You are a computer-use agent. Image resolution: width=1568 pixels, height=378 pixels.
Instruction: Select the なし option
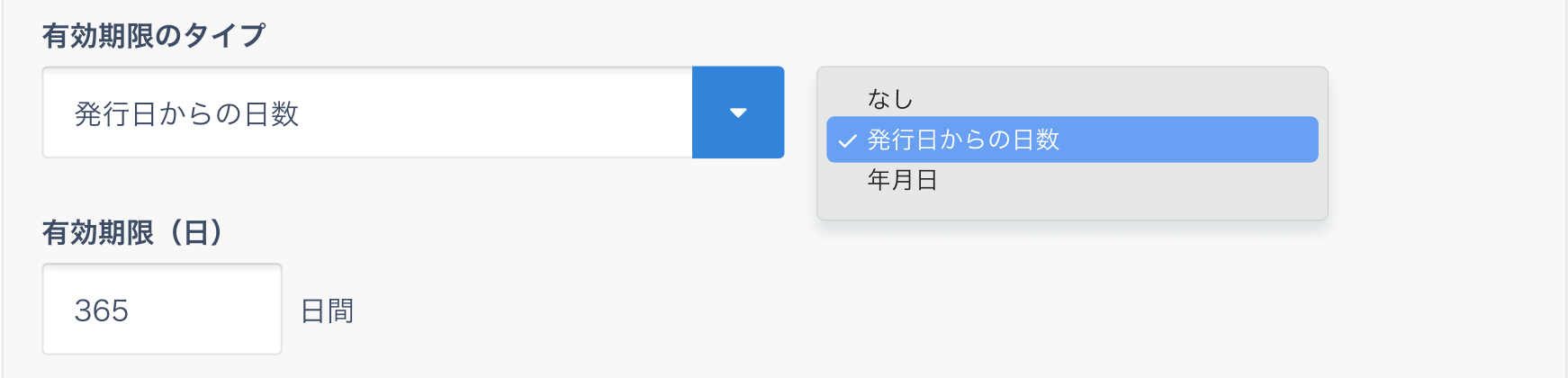click(x=890, y=99)
